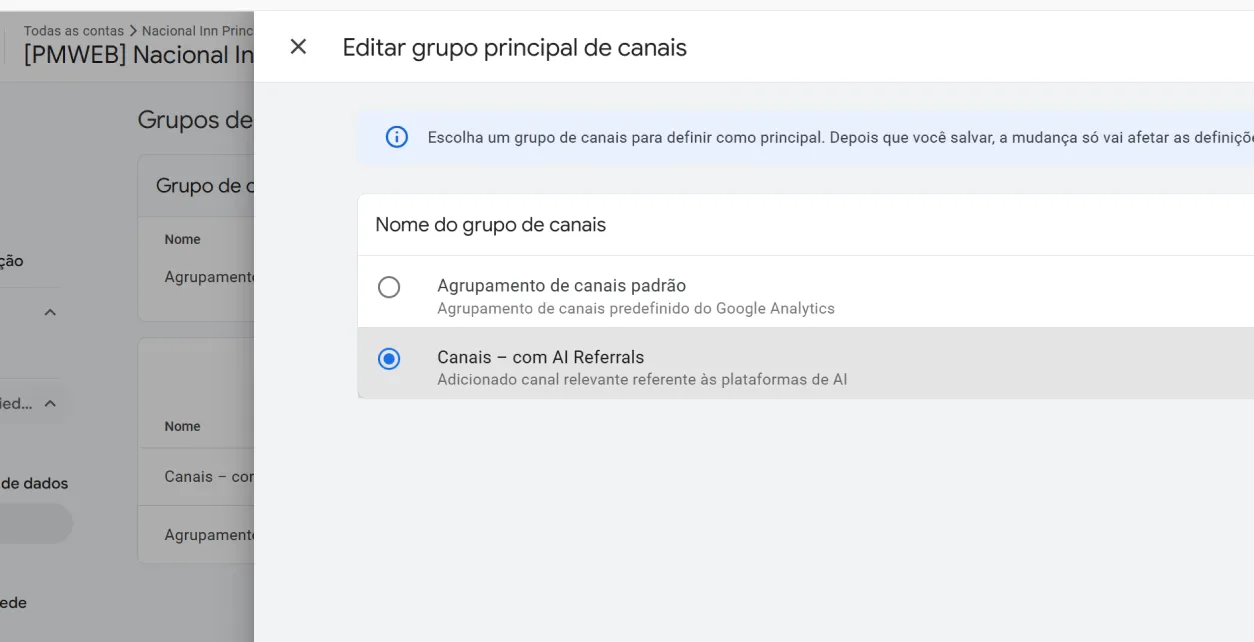Click the Nacional Inn Princ breadcrumb link
The image size is (1254, 642).
198,31
